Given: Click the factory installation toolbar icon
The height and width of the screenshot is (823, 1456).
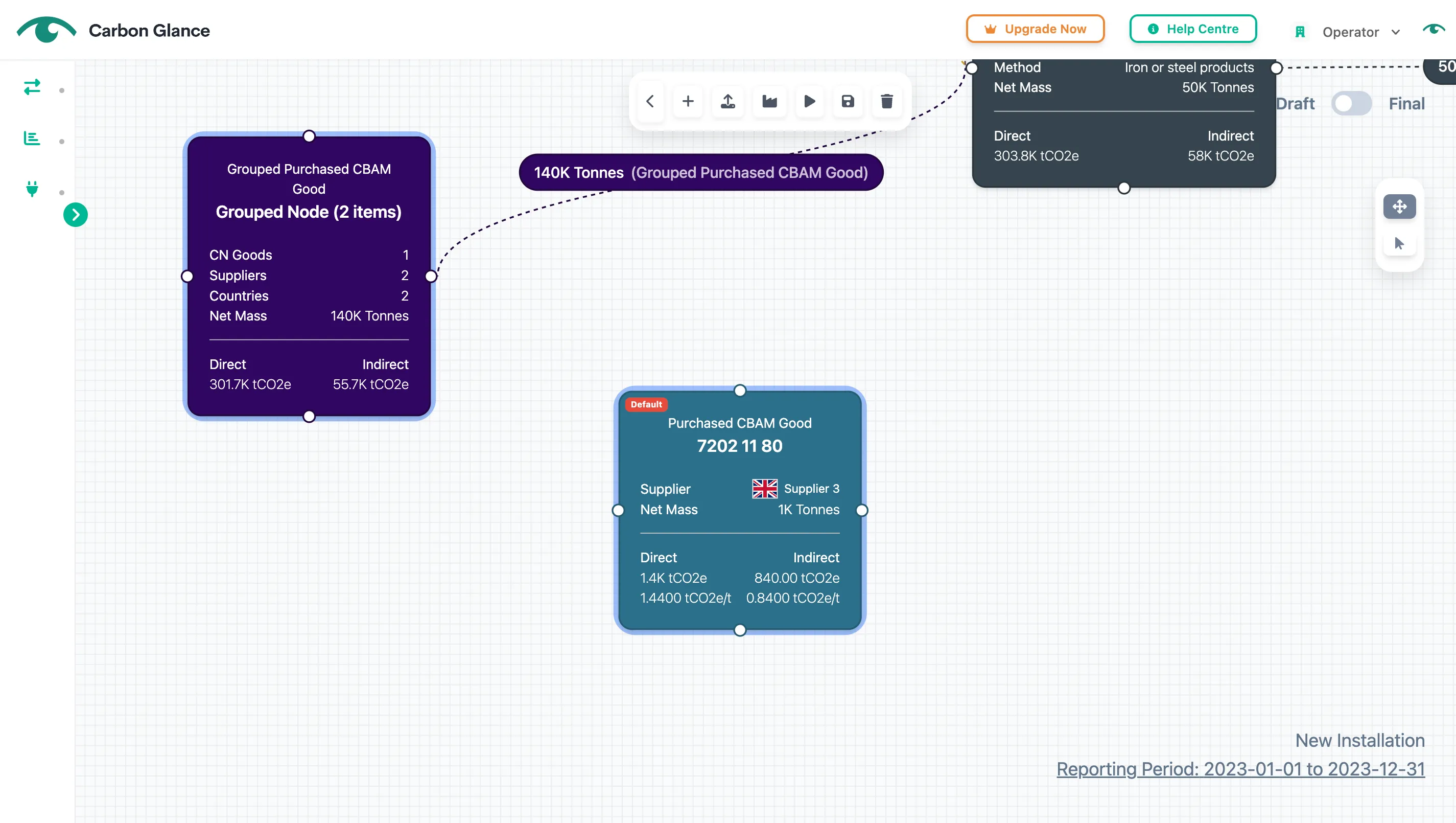Looking at the screenshot, I should [x=769, y=101].
